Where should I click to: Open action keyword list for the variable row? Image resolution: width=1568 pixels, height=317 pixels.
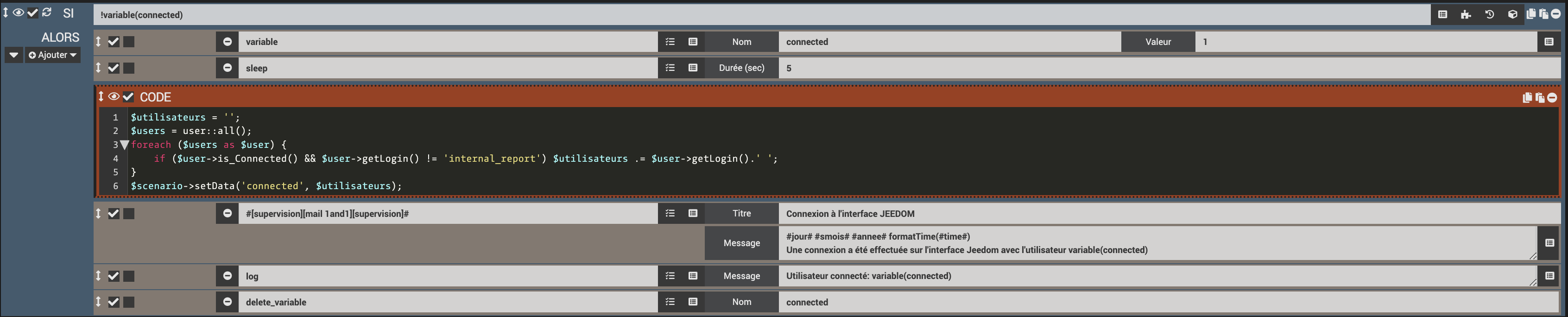coord(670,41)
